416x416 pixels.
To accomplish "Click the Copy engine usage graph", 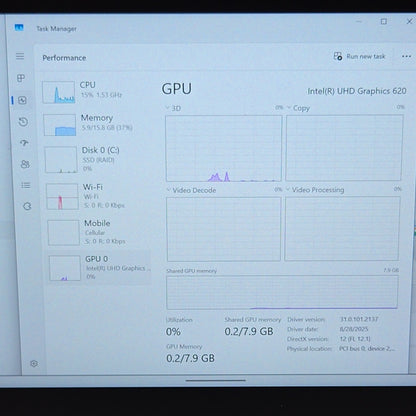I will click(344, 148).
